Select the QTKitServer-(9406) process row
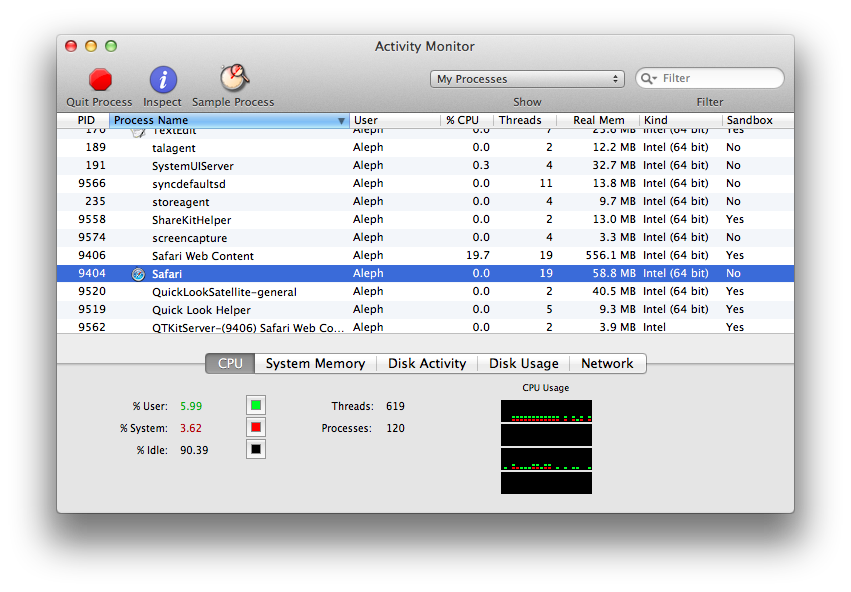This screenshot has width=851, height=592. point(426,327)
